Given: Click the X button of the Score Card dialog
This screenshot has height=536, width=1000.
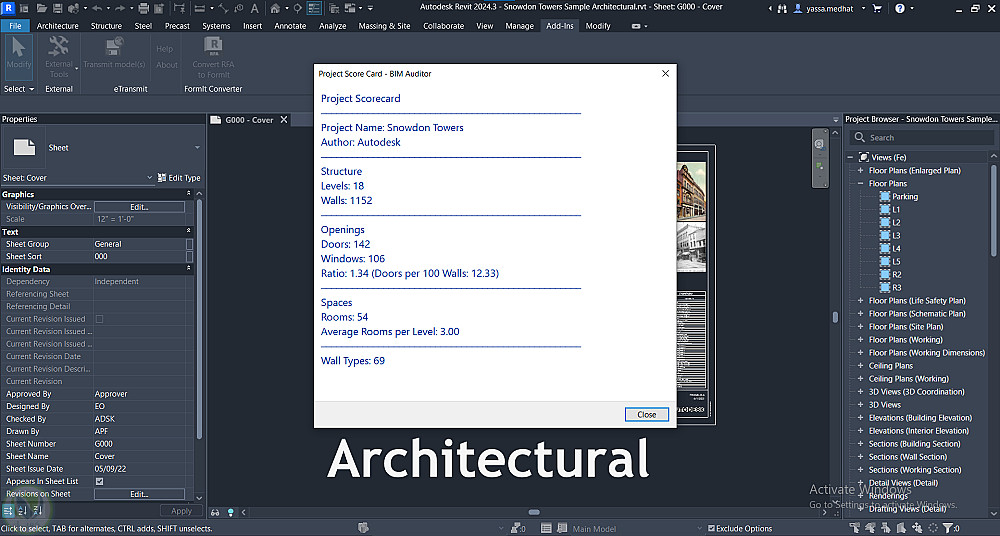Looking at the screenshot, I should [x=665, y=73].
